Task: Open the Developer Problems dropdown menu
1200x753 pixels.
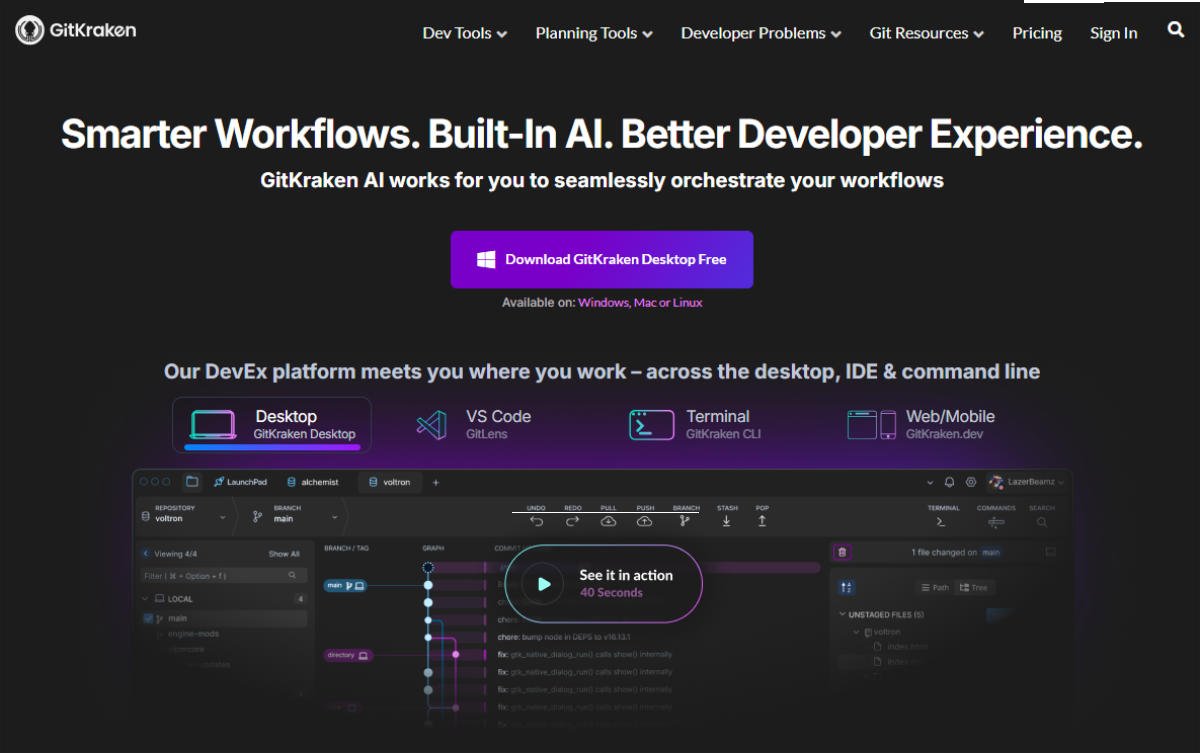Action: pyautogui.click(x=761, y=33)
